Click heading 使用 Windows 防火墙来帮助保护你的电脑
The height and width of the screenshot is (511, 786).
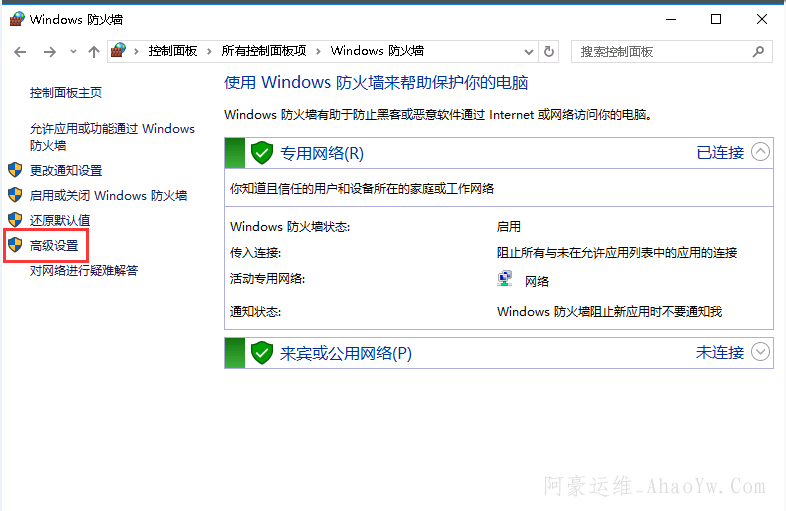[376, 83]
